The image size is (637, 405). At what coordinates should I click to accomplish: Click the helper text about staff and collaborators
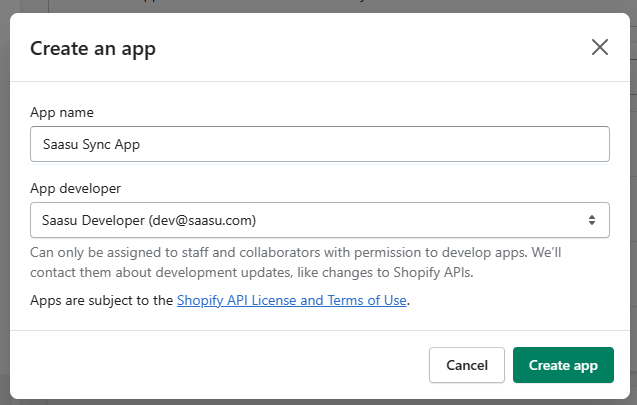click(296, 262)
